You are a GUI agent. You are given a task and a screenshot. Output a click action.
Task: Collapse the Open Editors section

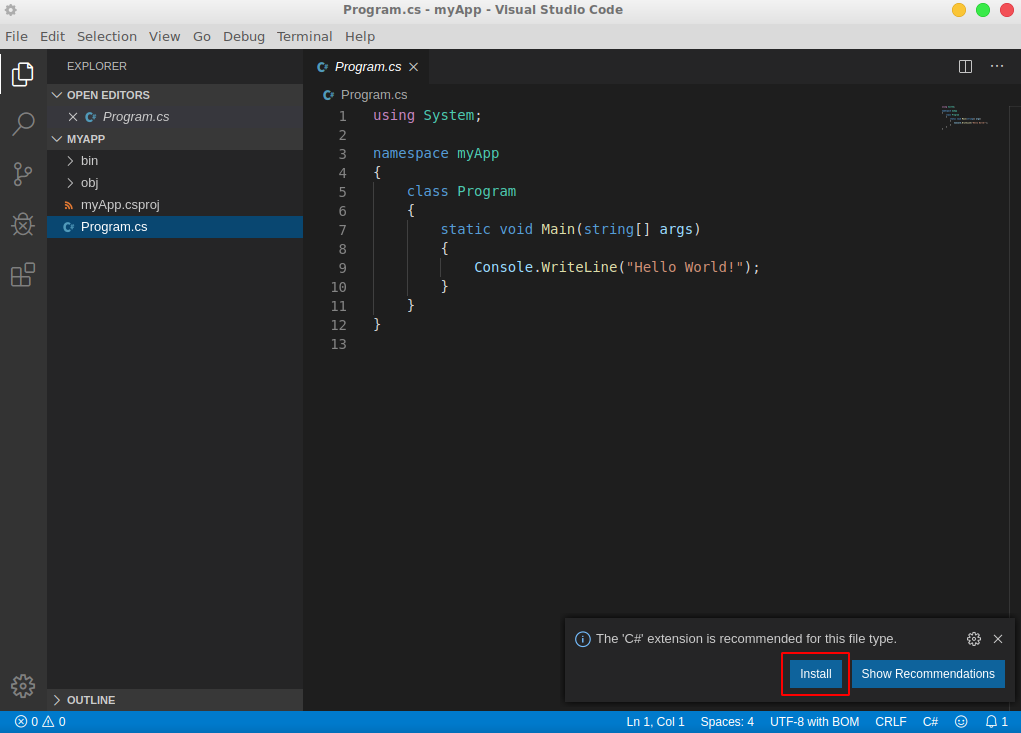click(57, 95)
